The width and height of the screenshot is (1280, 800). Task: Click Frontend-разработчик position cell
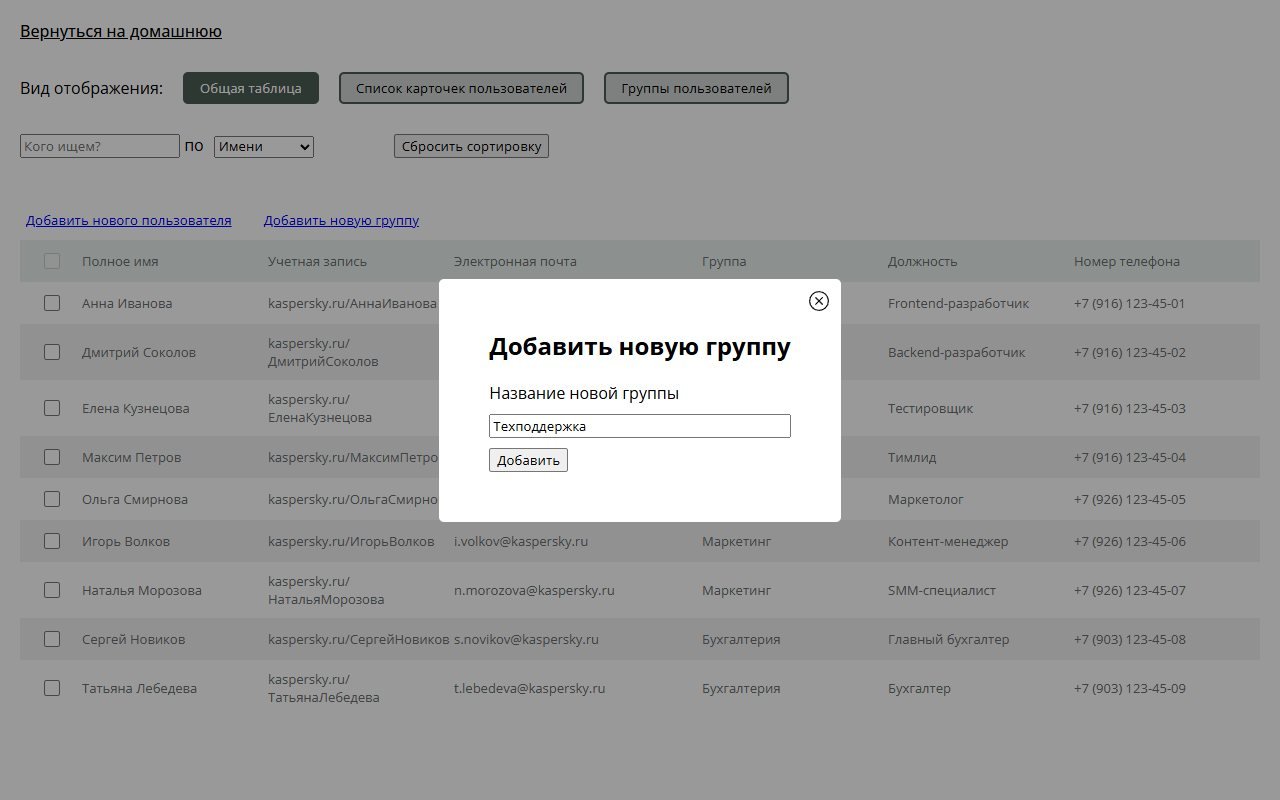(x=958, y=303)
